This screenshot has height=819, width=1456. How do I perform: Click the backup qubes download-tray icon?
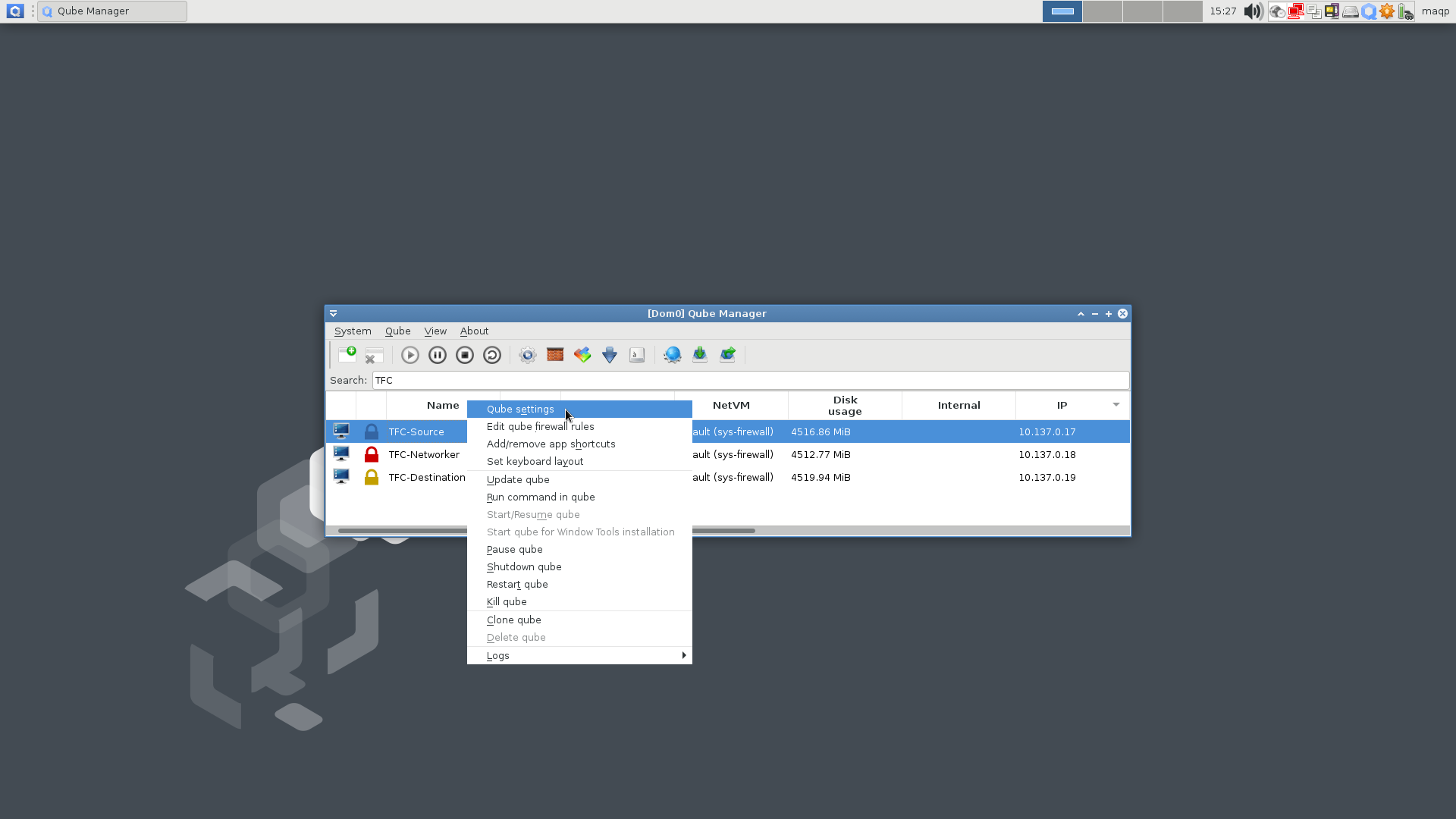tap(700, 355)
